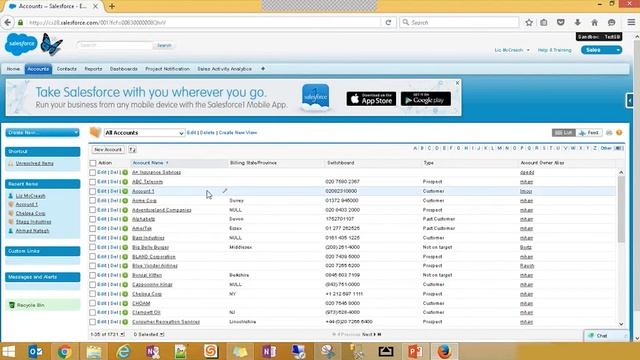Open a new browser tab with plus

coord(112,6)
